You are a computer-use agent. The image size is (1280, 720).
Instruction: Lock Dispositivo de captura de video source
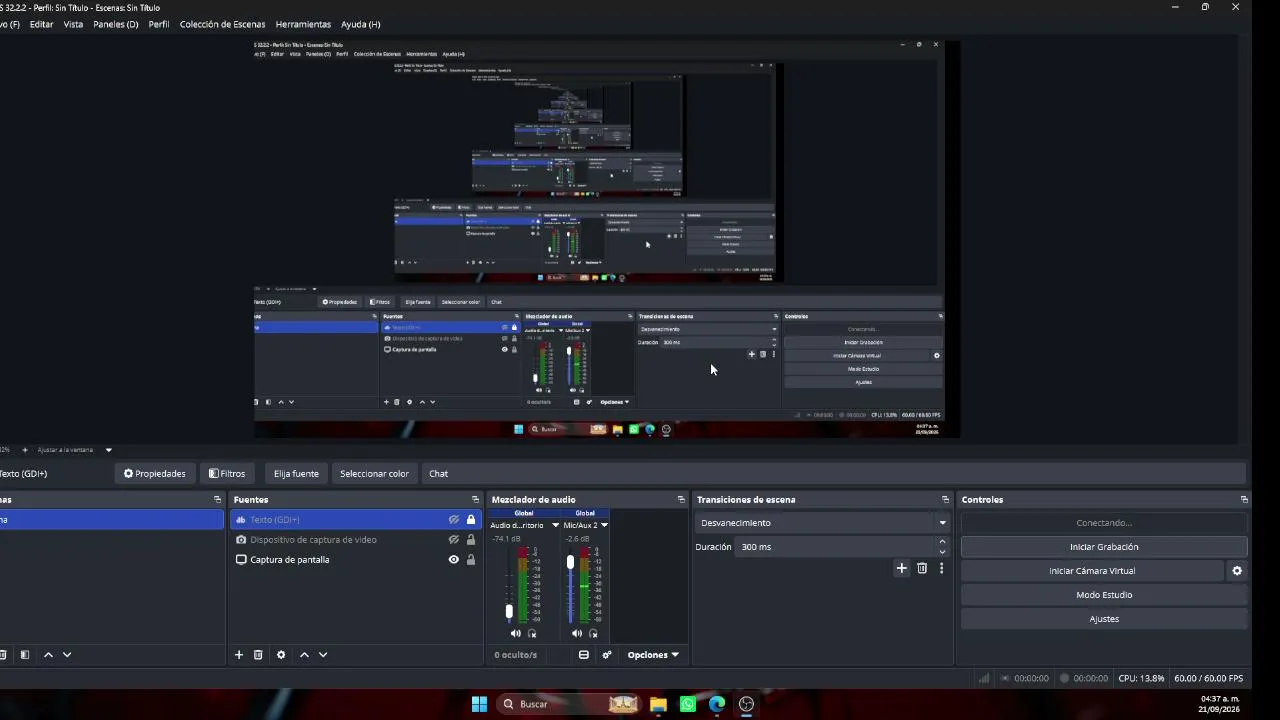click(471, 540)
